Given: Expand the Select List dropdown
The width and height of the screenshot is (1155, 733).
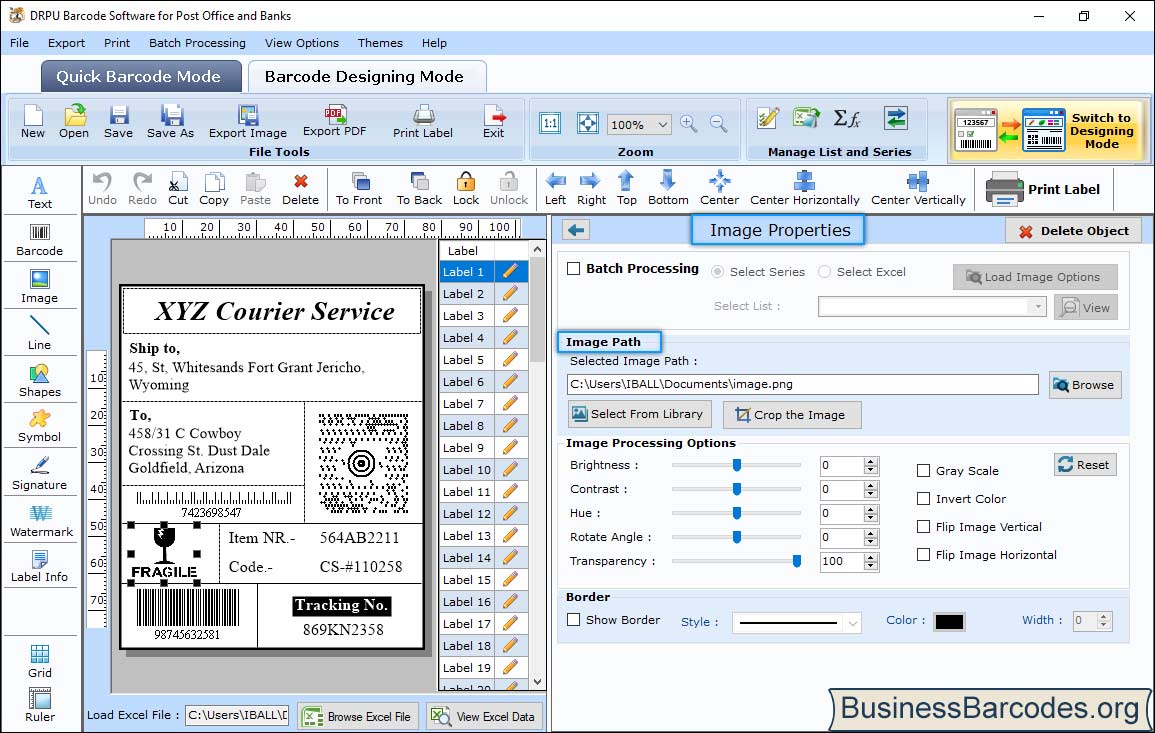Looking at the screenshot, I should pyautogui.click(x=1038, y=306).
